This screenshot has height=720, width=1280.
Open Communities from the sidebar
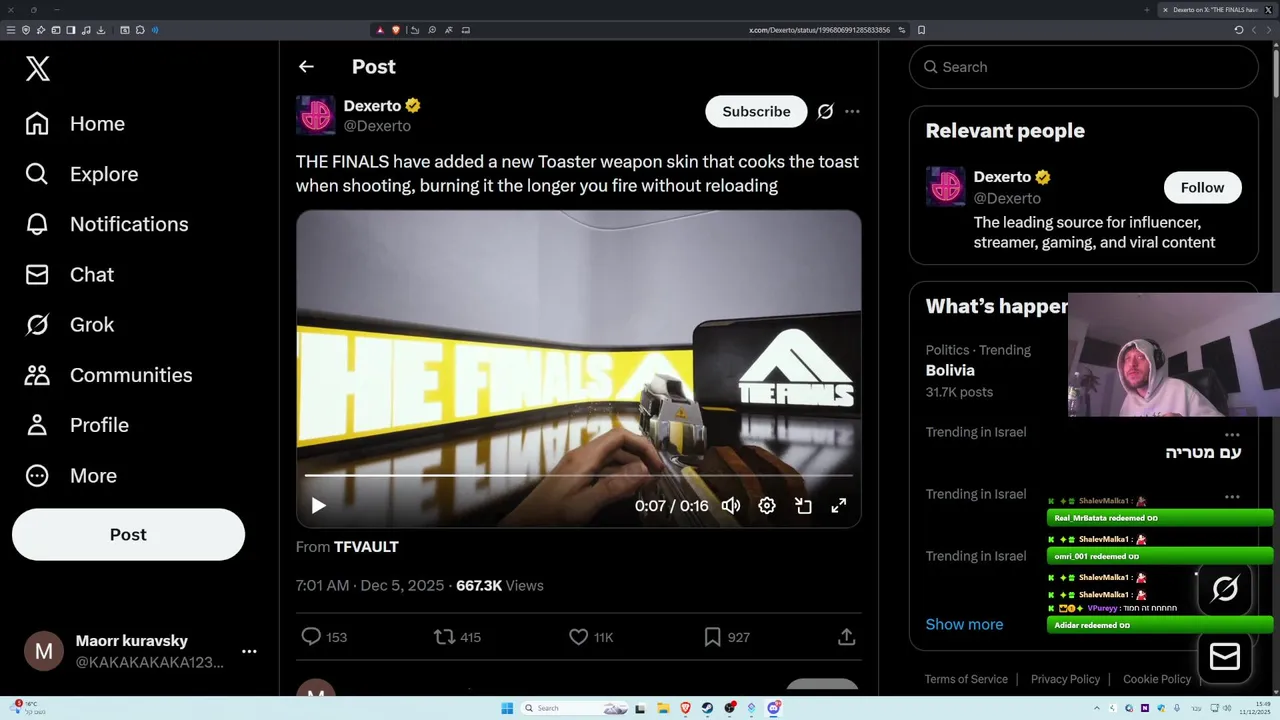[108, 375]
